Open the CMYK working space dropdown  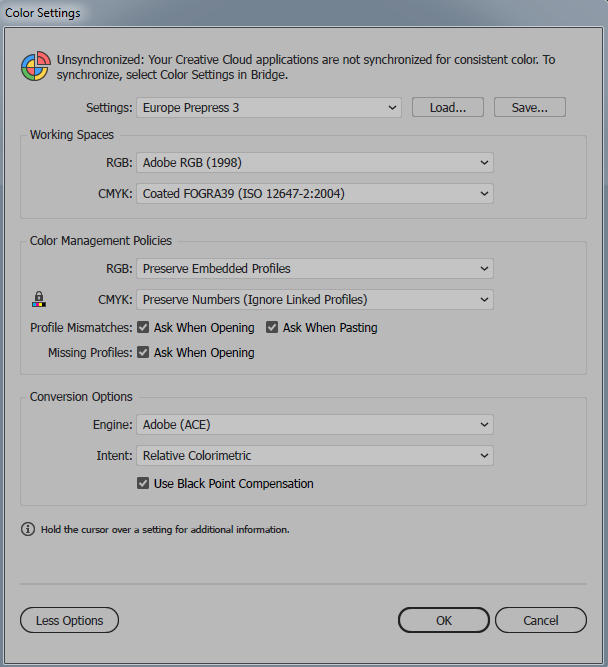(315, 193)
